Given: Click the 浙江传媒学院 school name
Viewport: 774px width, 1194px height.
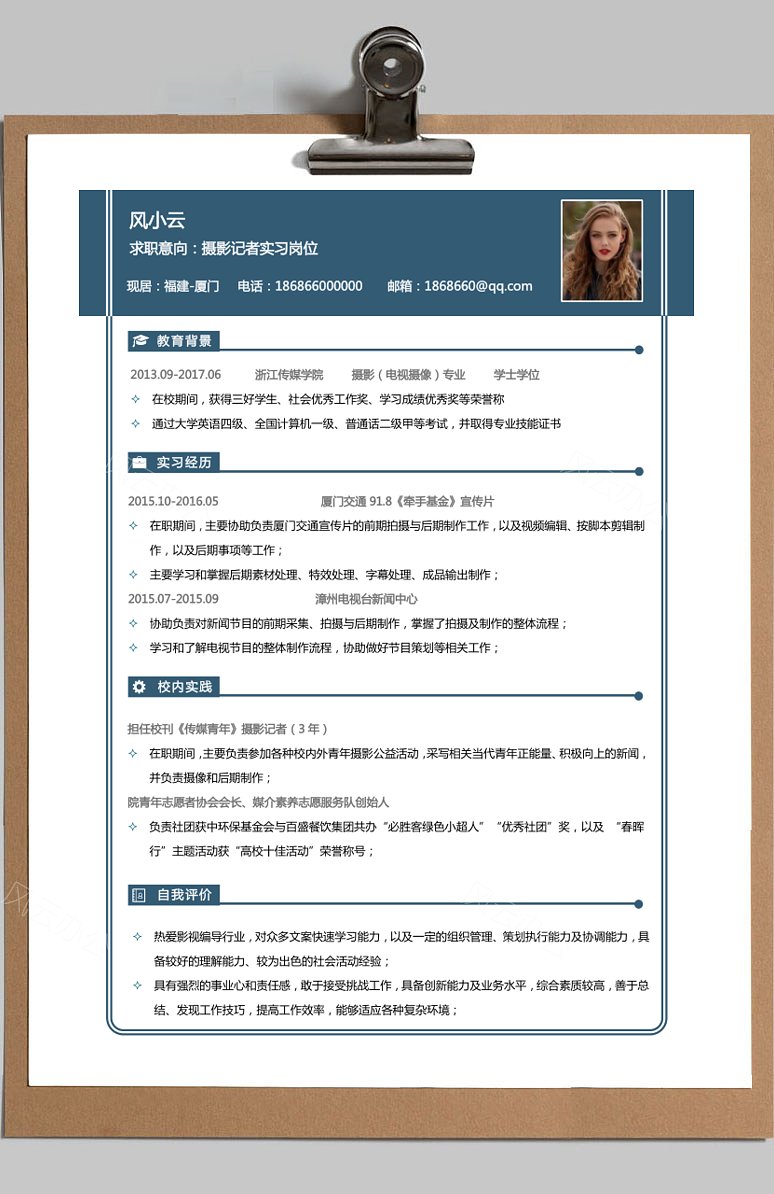Looking at the screenshot, I should click(289, 375).
